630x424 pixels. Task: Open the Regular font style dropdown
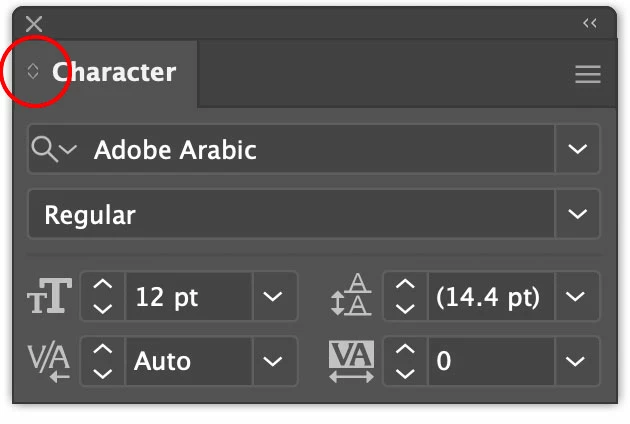(577, 214)
